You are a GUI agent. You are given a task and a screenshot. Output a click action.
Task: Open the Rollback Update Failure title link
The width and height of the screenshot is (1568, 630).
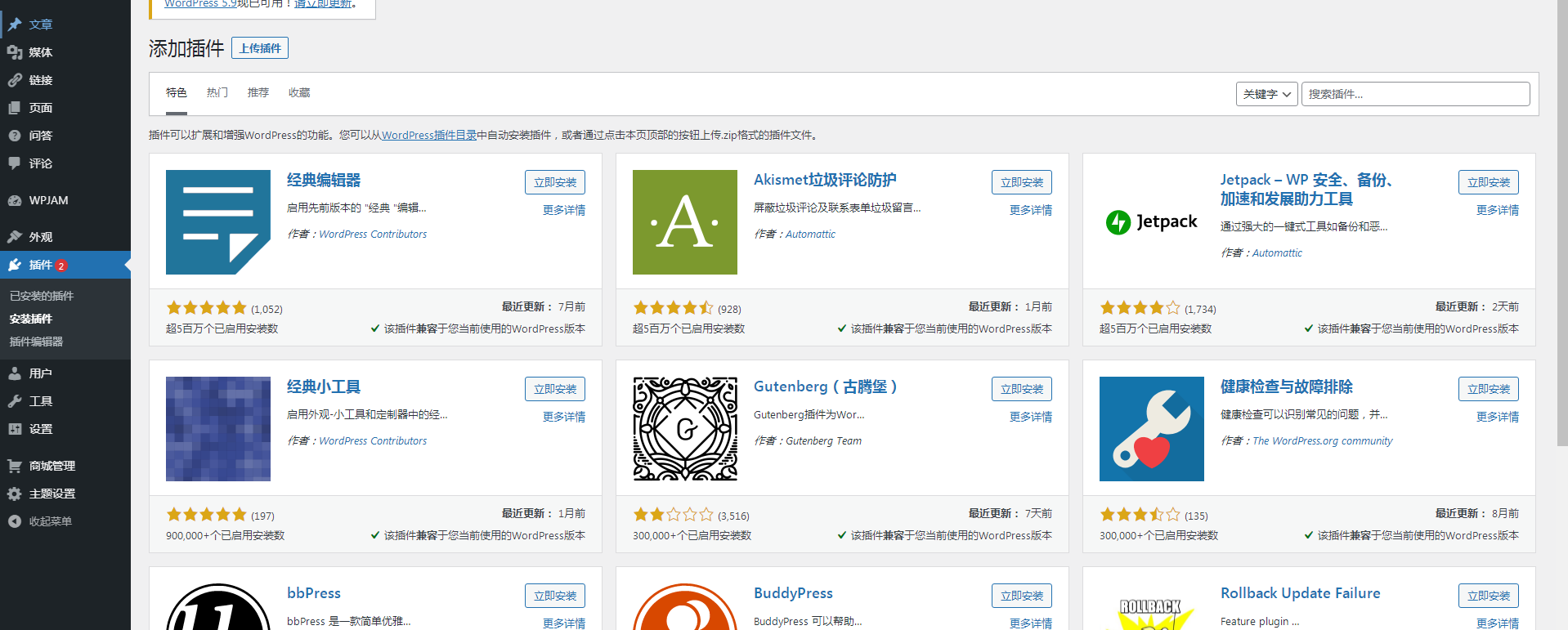tap(1301, 593)
